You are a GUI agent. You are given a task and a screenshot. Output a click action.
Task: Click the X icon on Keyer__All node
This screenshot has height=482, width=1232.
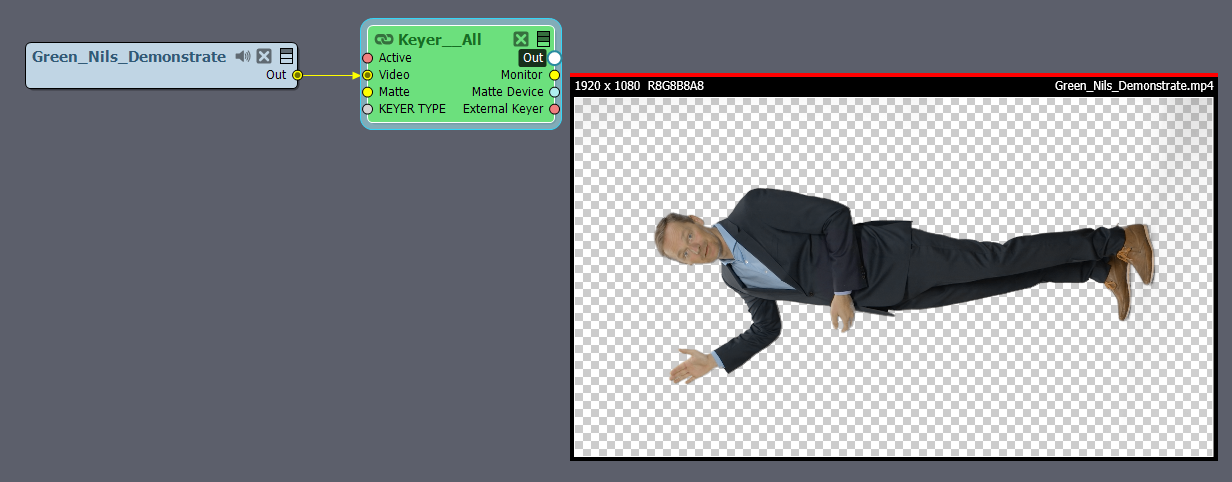point(521,40)
